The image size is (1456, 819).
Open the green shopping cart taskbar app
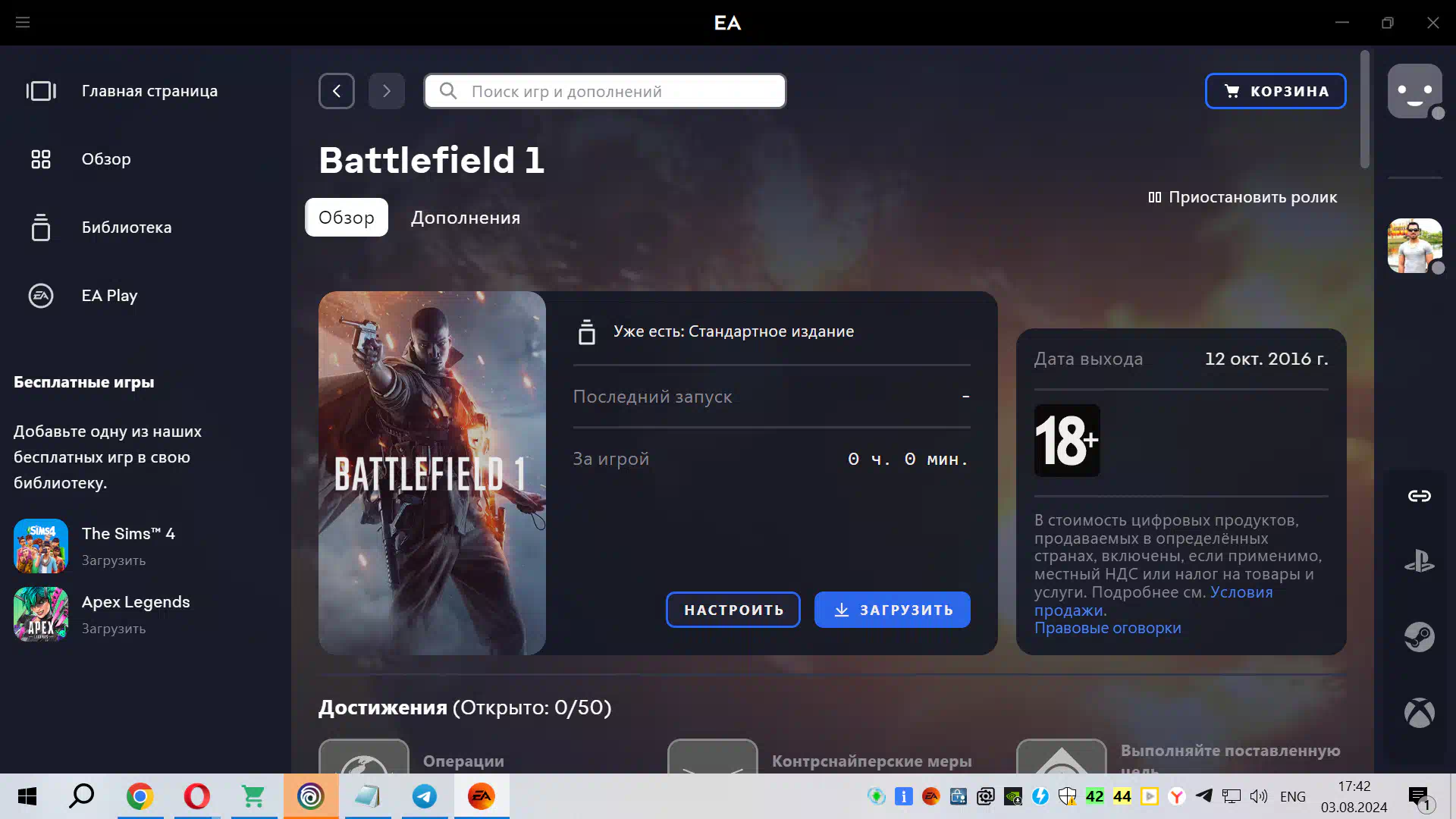point(253,796)
